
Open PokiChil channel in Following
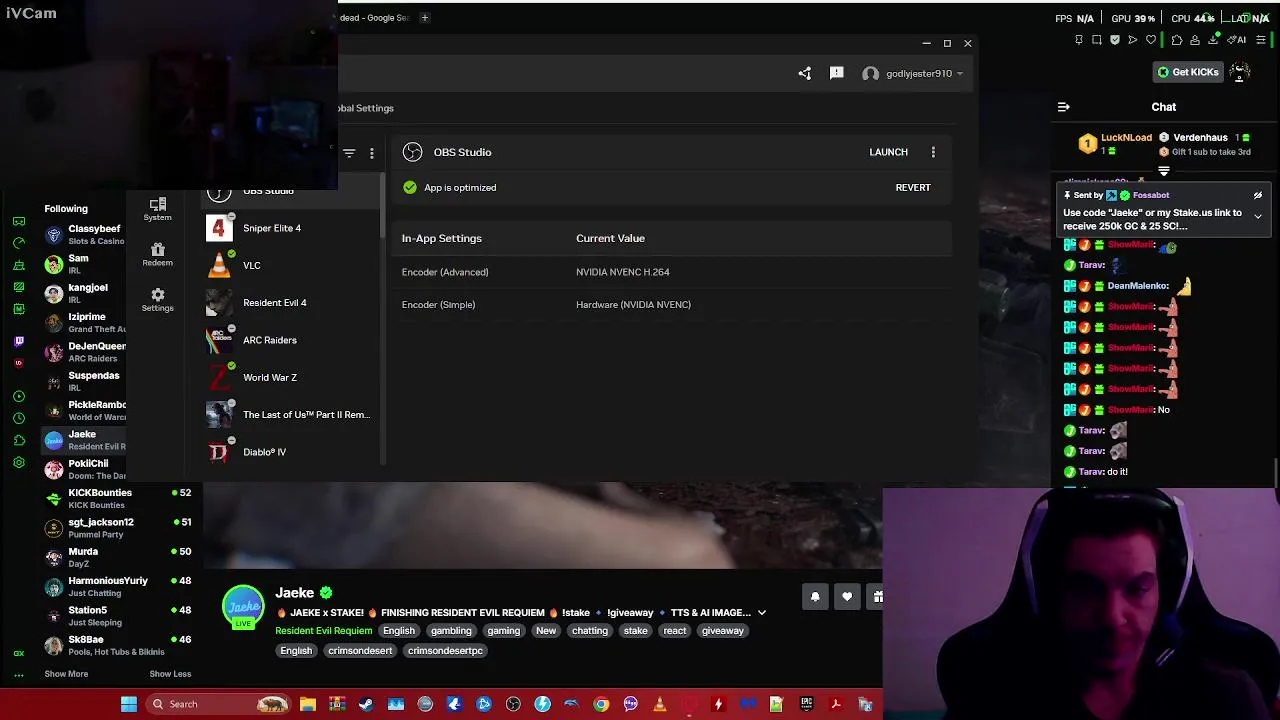(85, 469)
